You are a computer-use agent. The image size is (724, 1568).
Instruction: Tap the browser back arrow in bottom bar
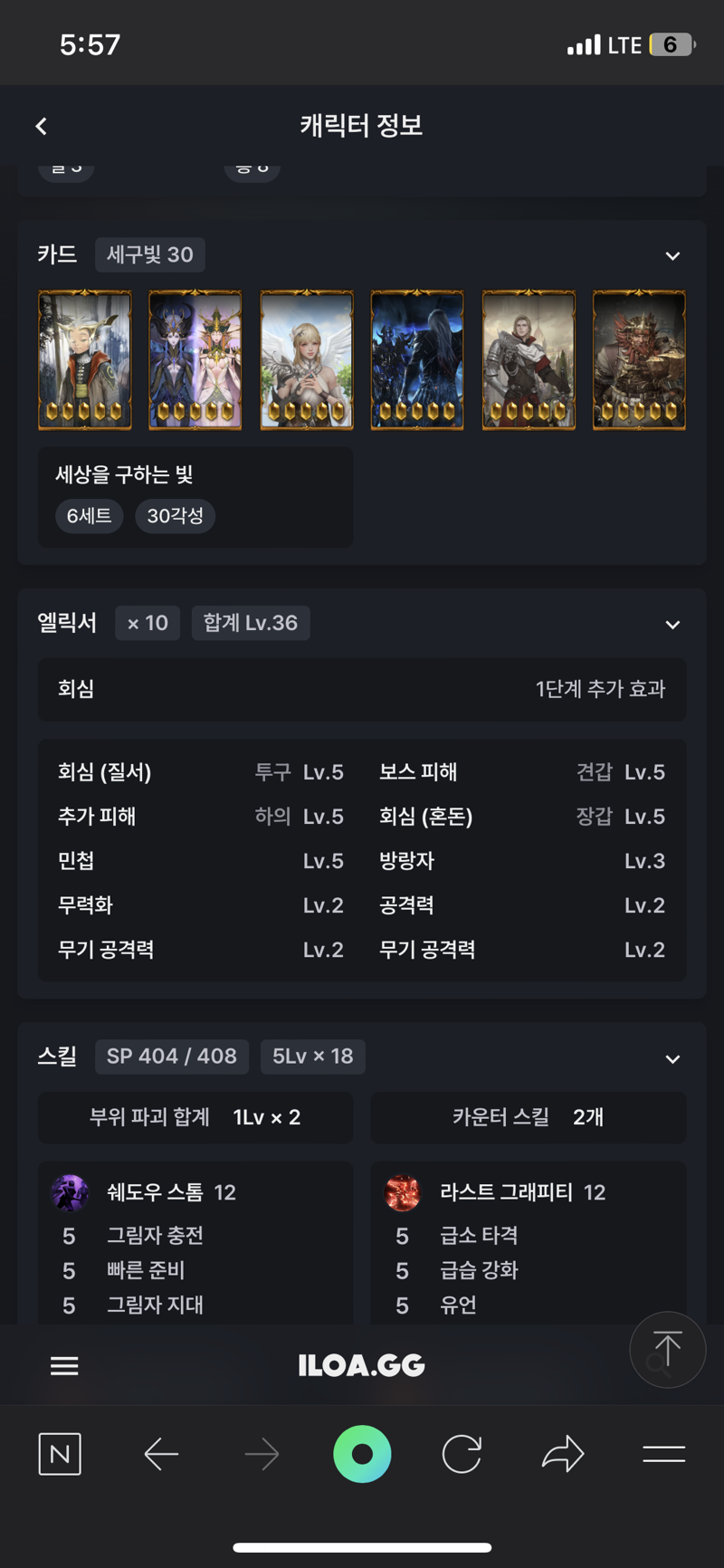(x=161, y=1455)
